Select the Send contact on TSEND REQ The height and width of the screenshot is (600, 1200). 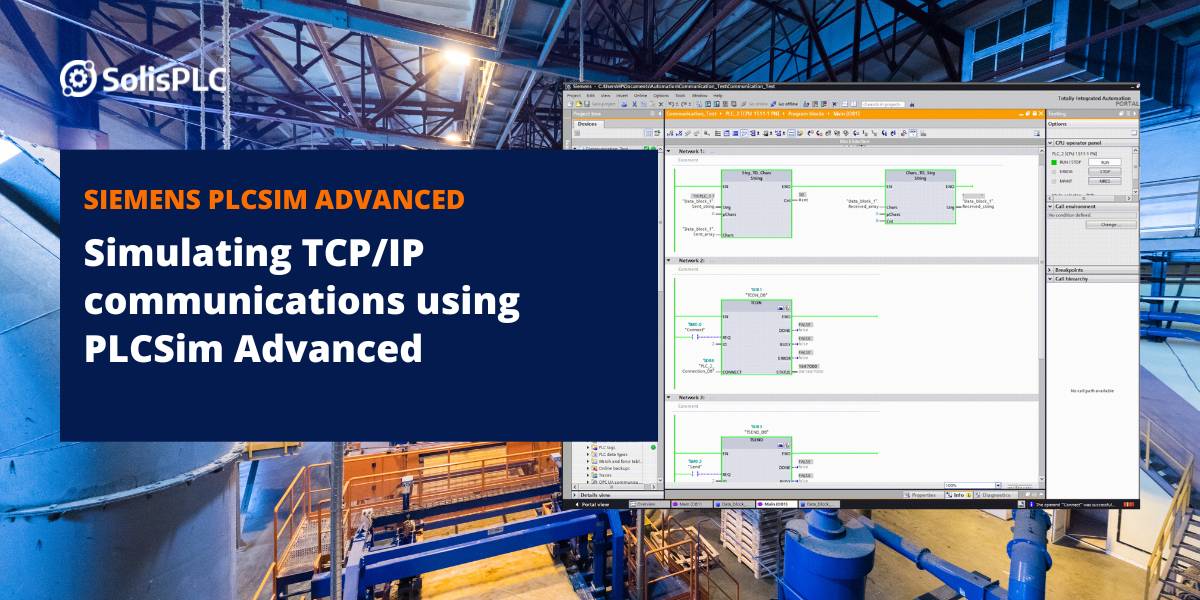point(695,474)
